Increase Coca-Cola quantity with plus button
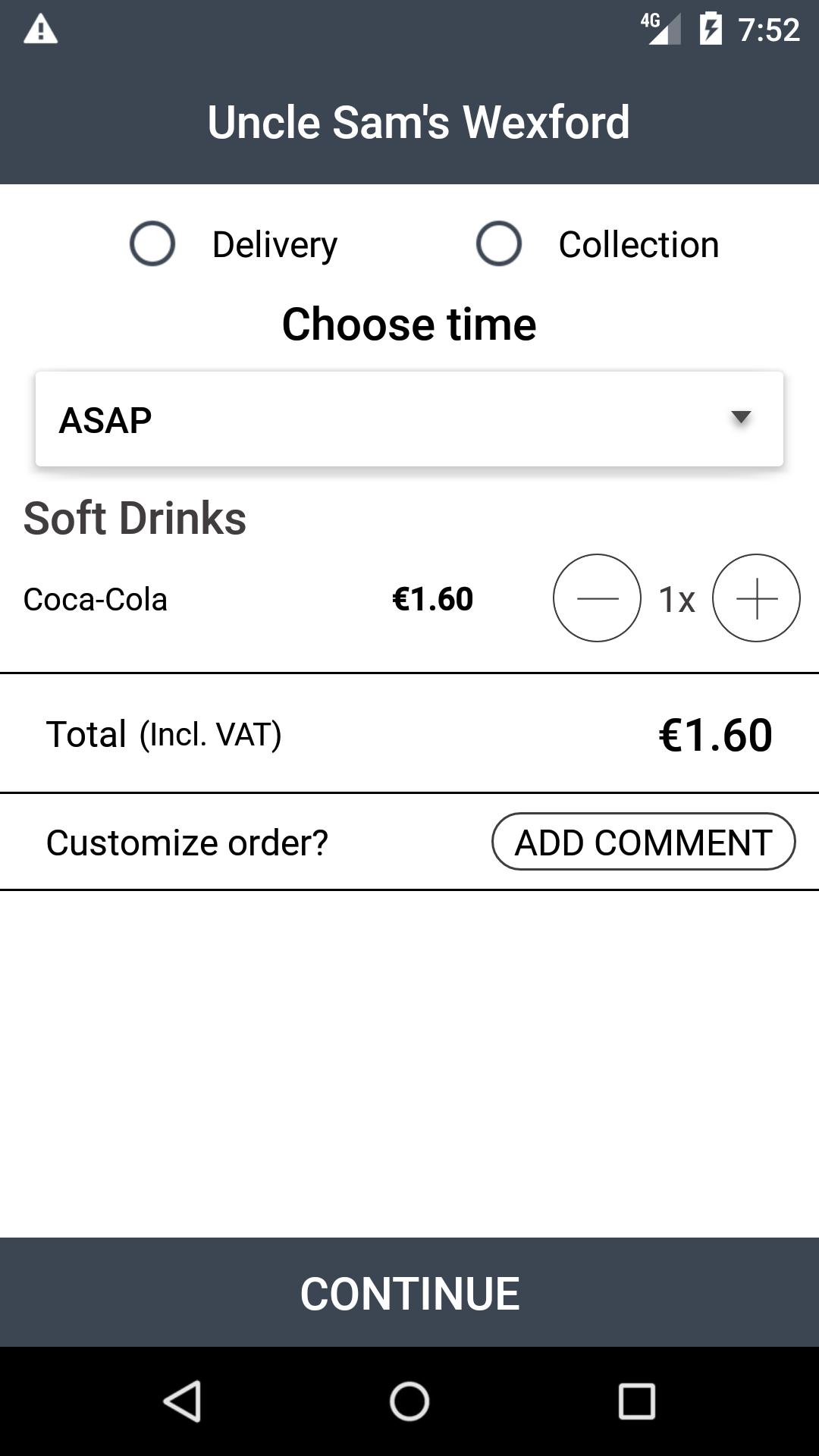The image size is (819, 1456). click(756, 598)
